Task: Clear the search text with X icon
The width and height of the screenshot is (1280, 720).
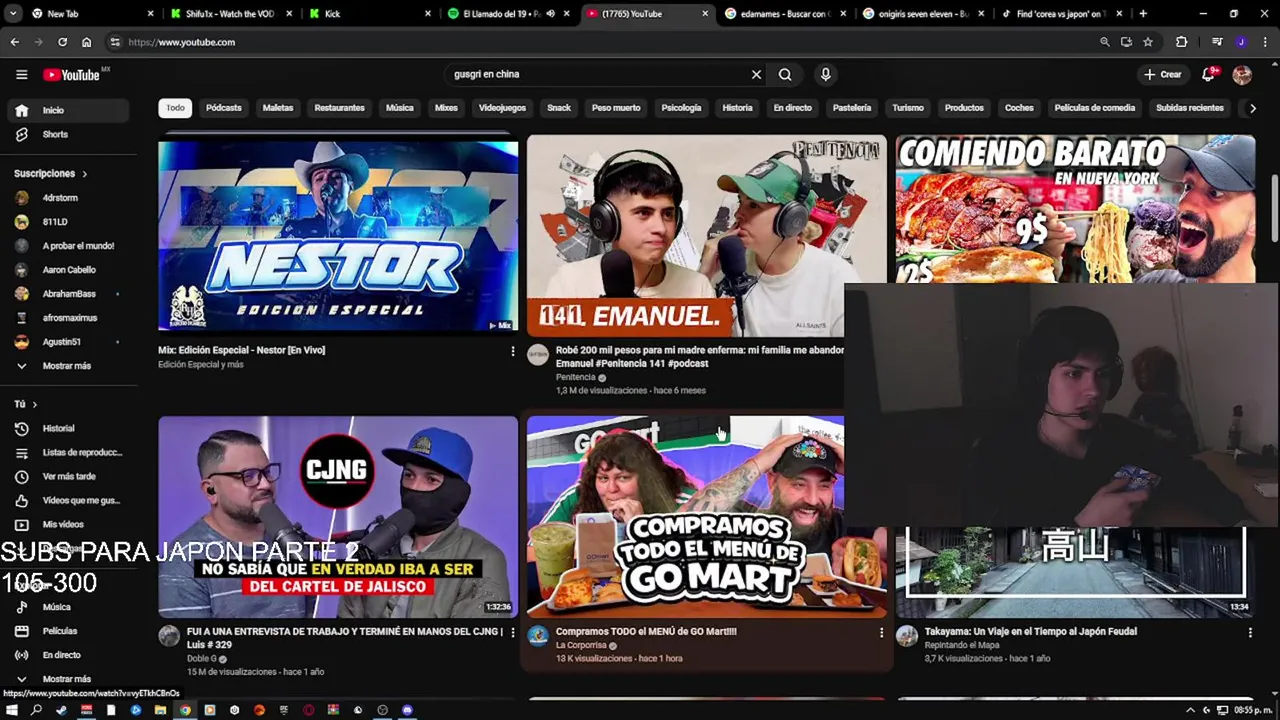Action: pyautogui.click(x=756, y=74)
